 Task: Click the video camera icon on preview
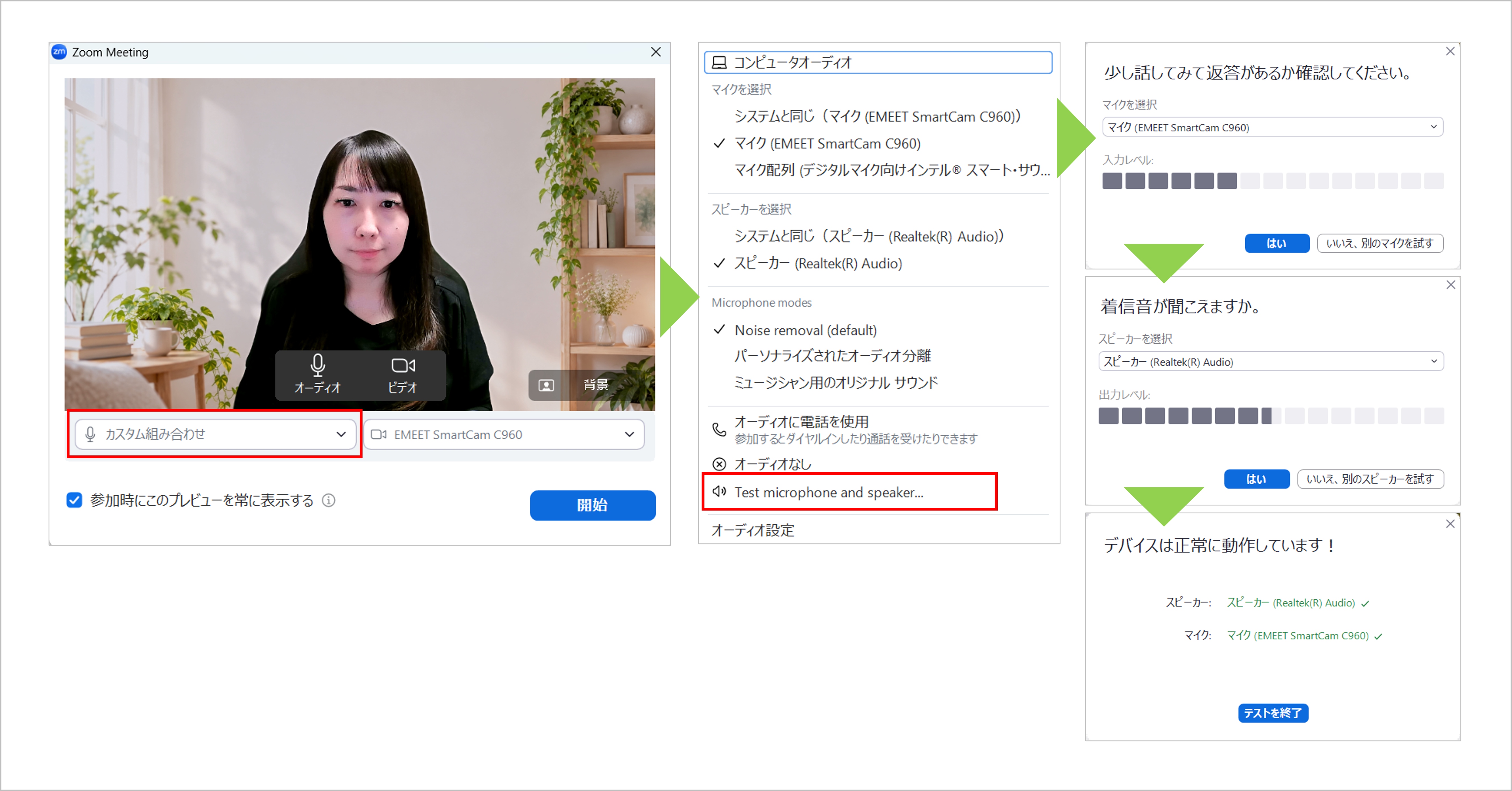click(403, 365)
